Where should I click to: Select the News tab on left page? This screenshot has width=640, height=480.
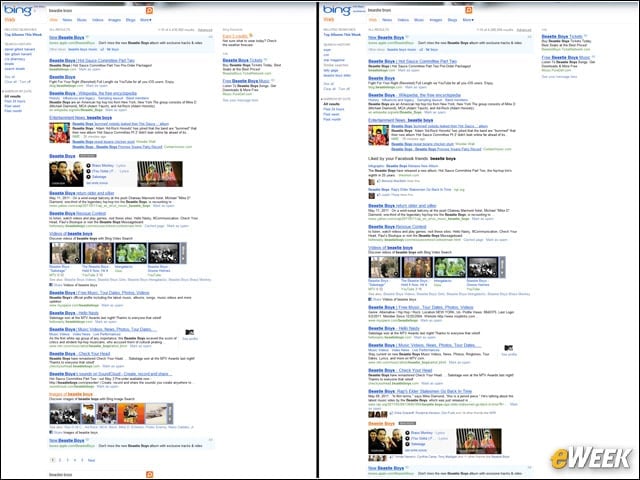67,20
